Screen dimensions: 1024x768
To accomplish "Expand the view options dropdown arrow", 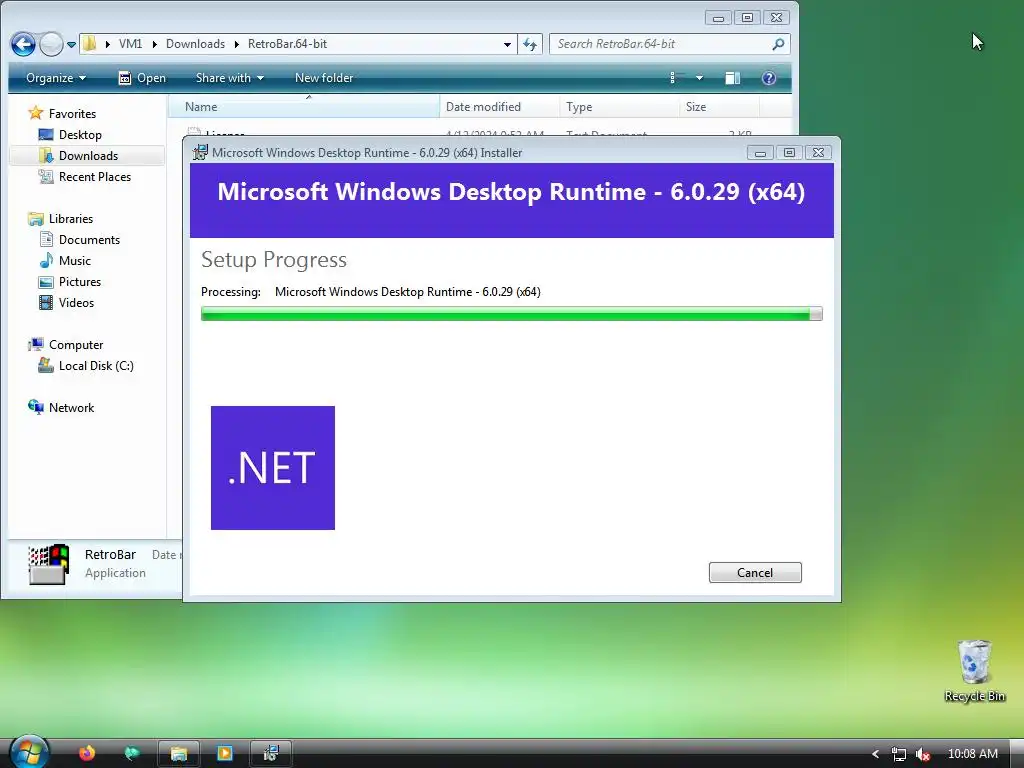I will 699,78.
